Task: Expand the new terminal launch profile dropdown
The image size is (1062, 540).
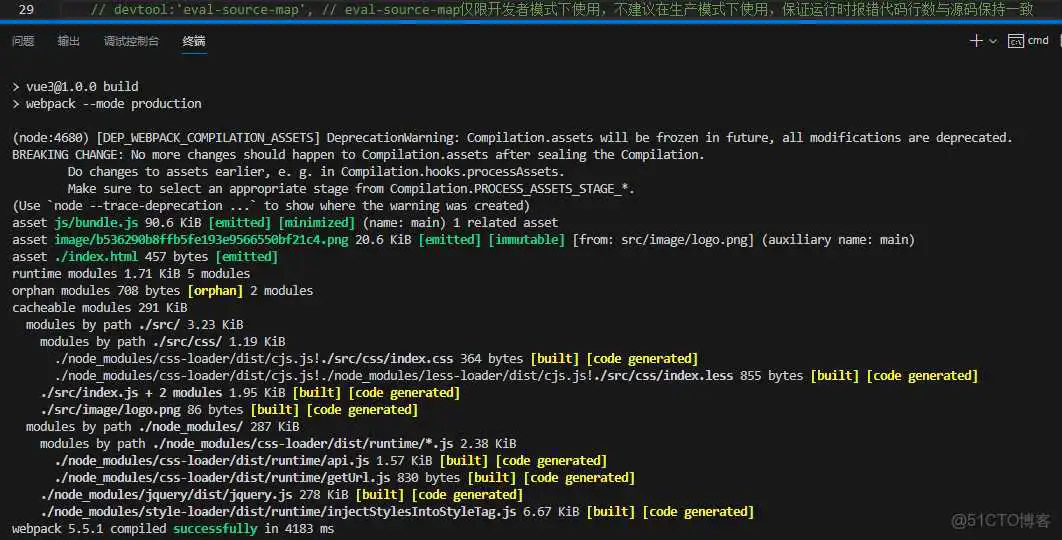Action: coord(993,41)
